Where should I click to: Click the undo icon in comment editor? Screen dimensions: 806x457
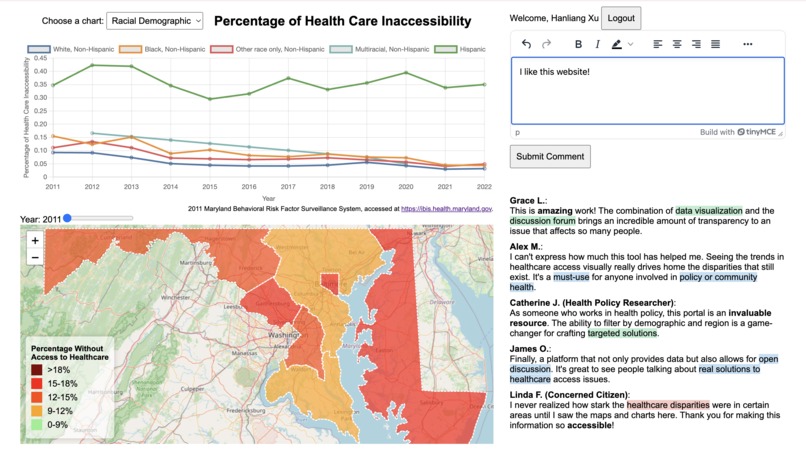(x=526, y=44)
